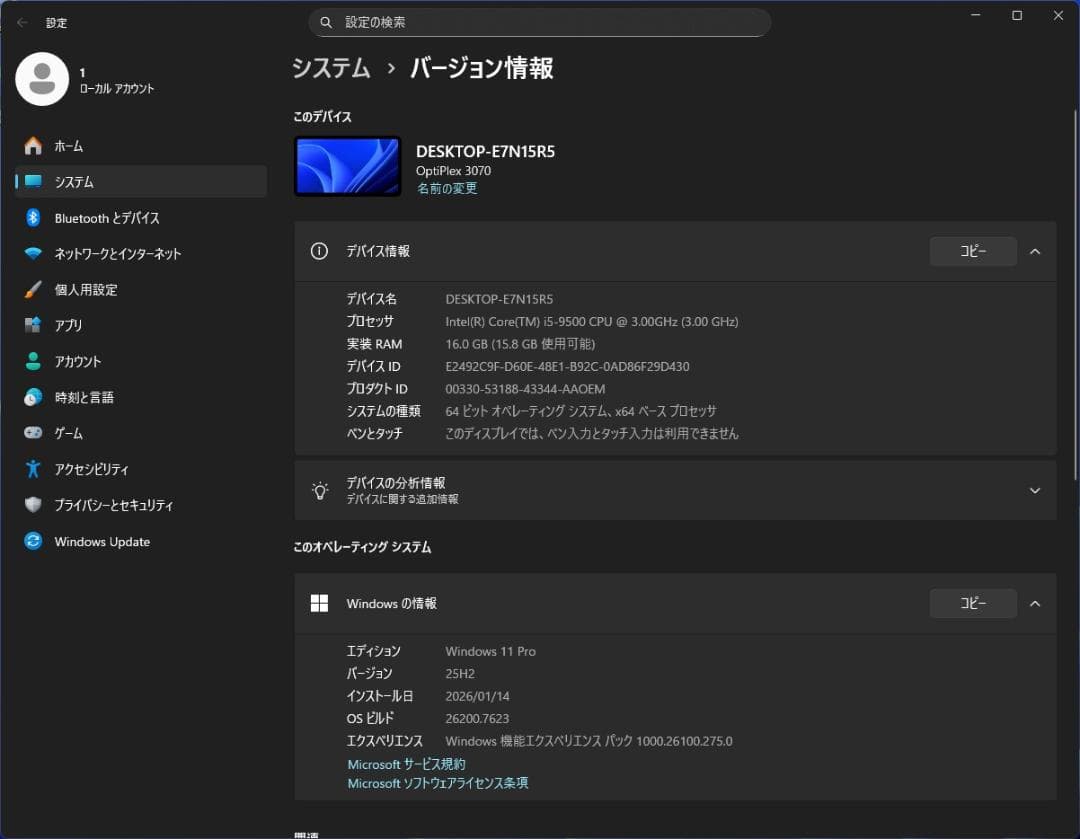Click システム in the breadcrumb header
This screenshot has width=1080, height=839.
(x=331, y=68)
